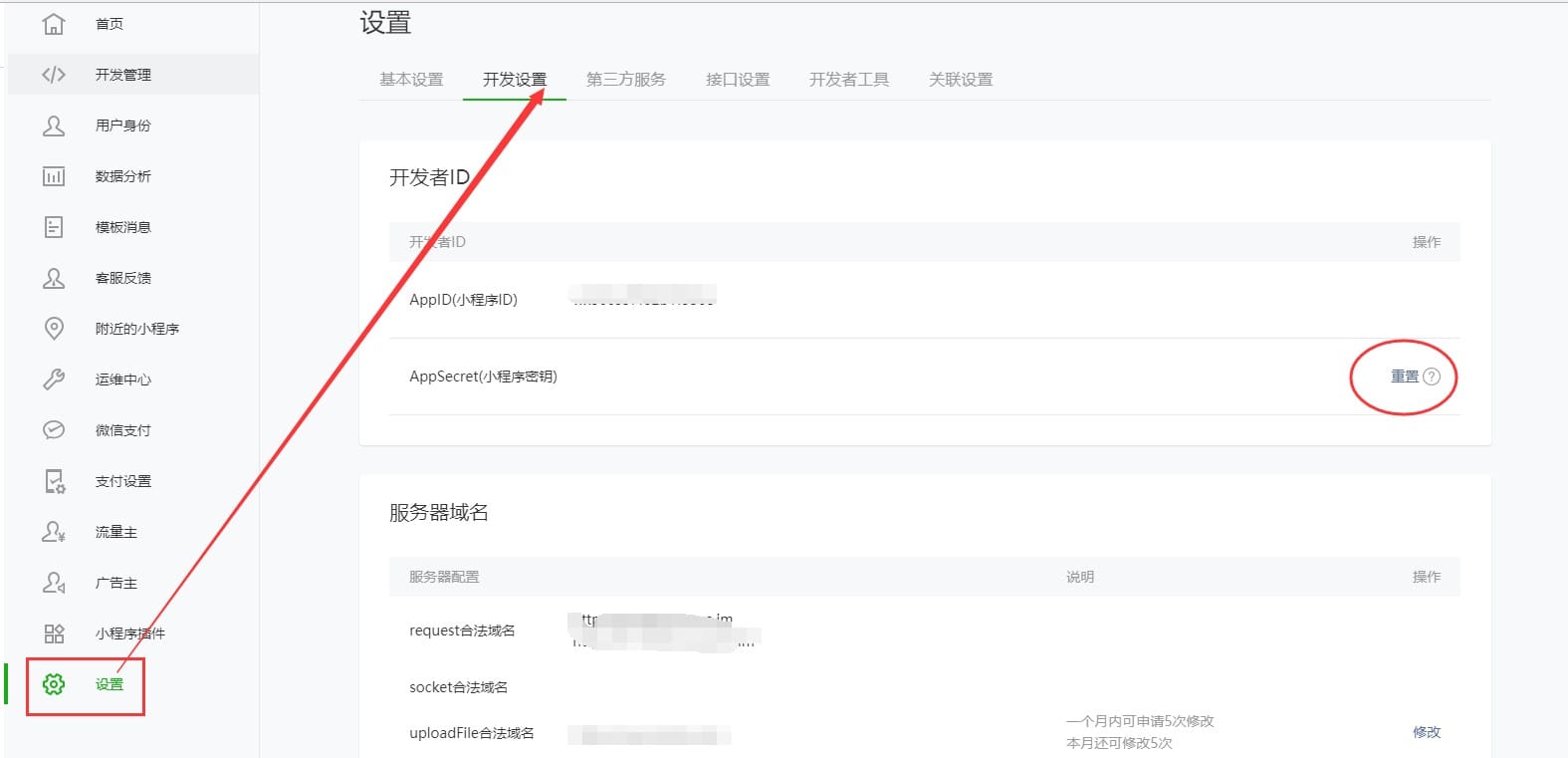Image resolution: width=1568 pixels, height=758 pixels.
Task: Open 支付设置 in the sidebar
Action: pos(123,481)
